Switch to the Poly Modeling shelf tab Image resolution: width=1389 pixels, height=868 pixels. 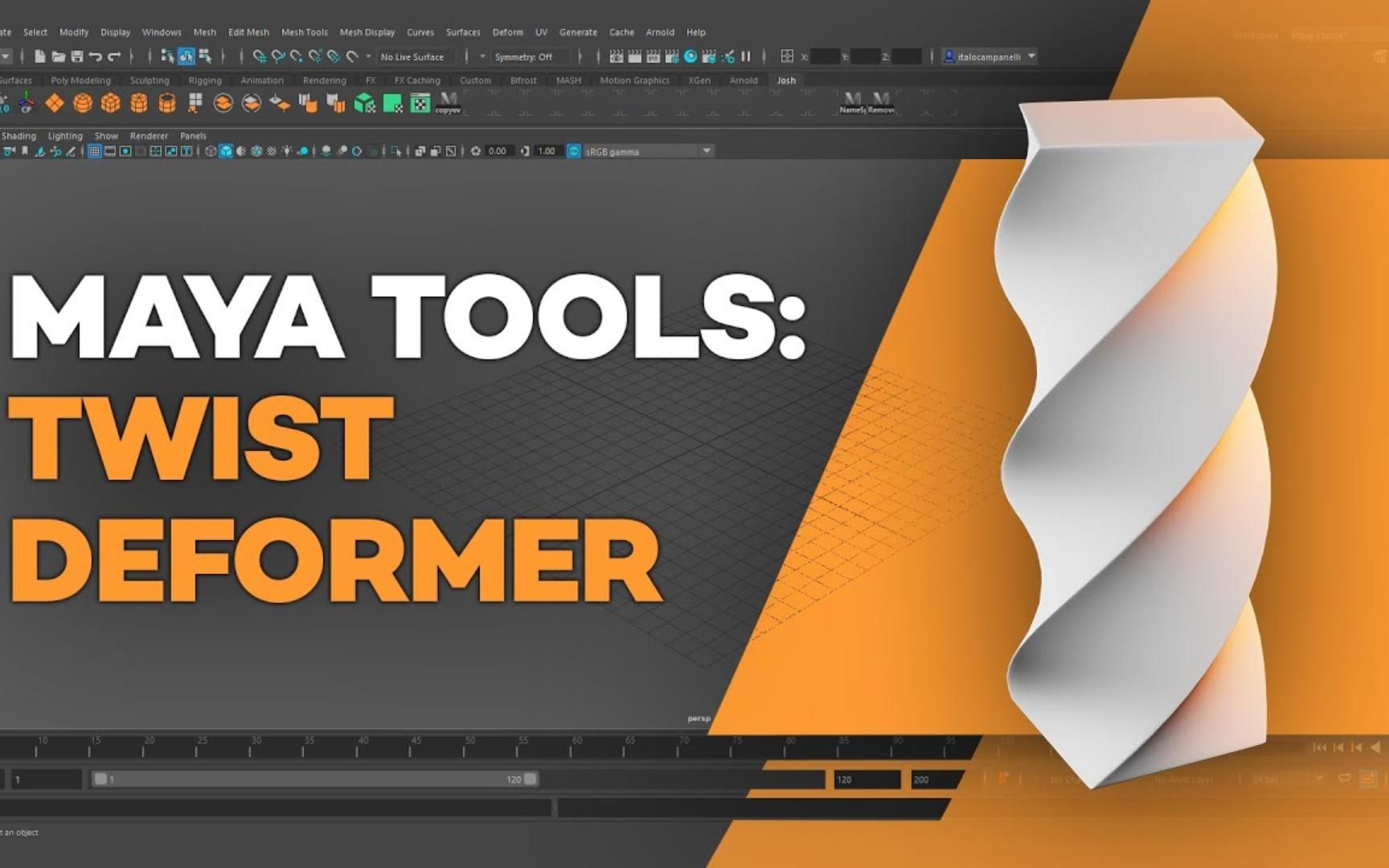click(80, 80)
